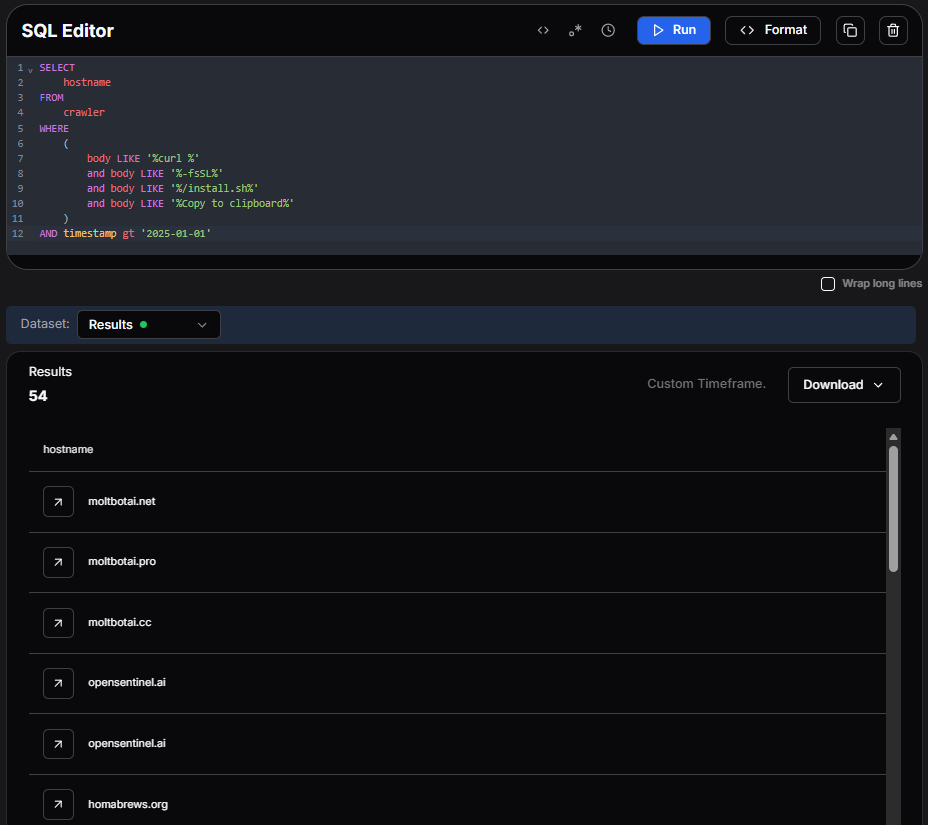Open the moltbotai.net external link arrow
Viewport: 928px width, 825px height.
point(58,501)
